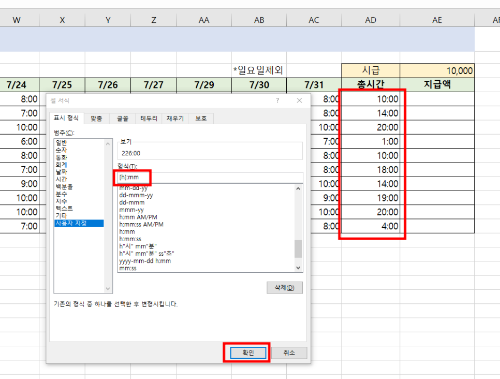Pick the dd-mmm format from the list
This screenshot has height=379, width=500.
[132, 203]
